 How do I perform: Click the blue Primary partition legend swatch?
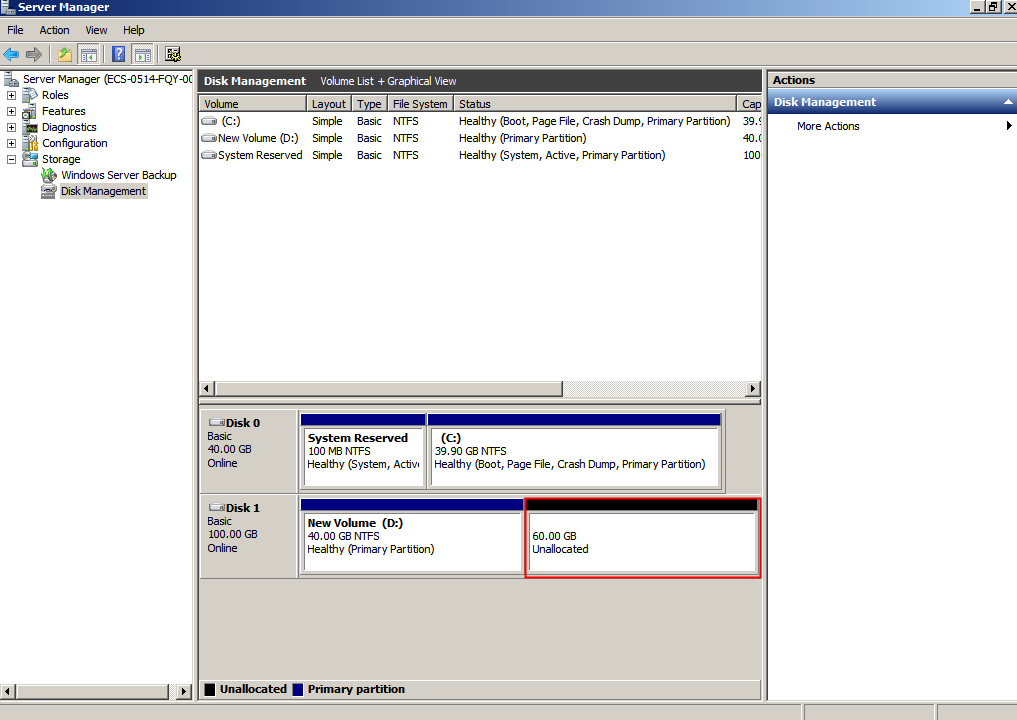298,690
